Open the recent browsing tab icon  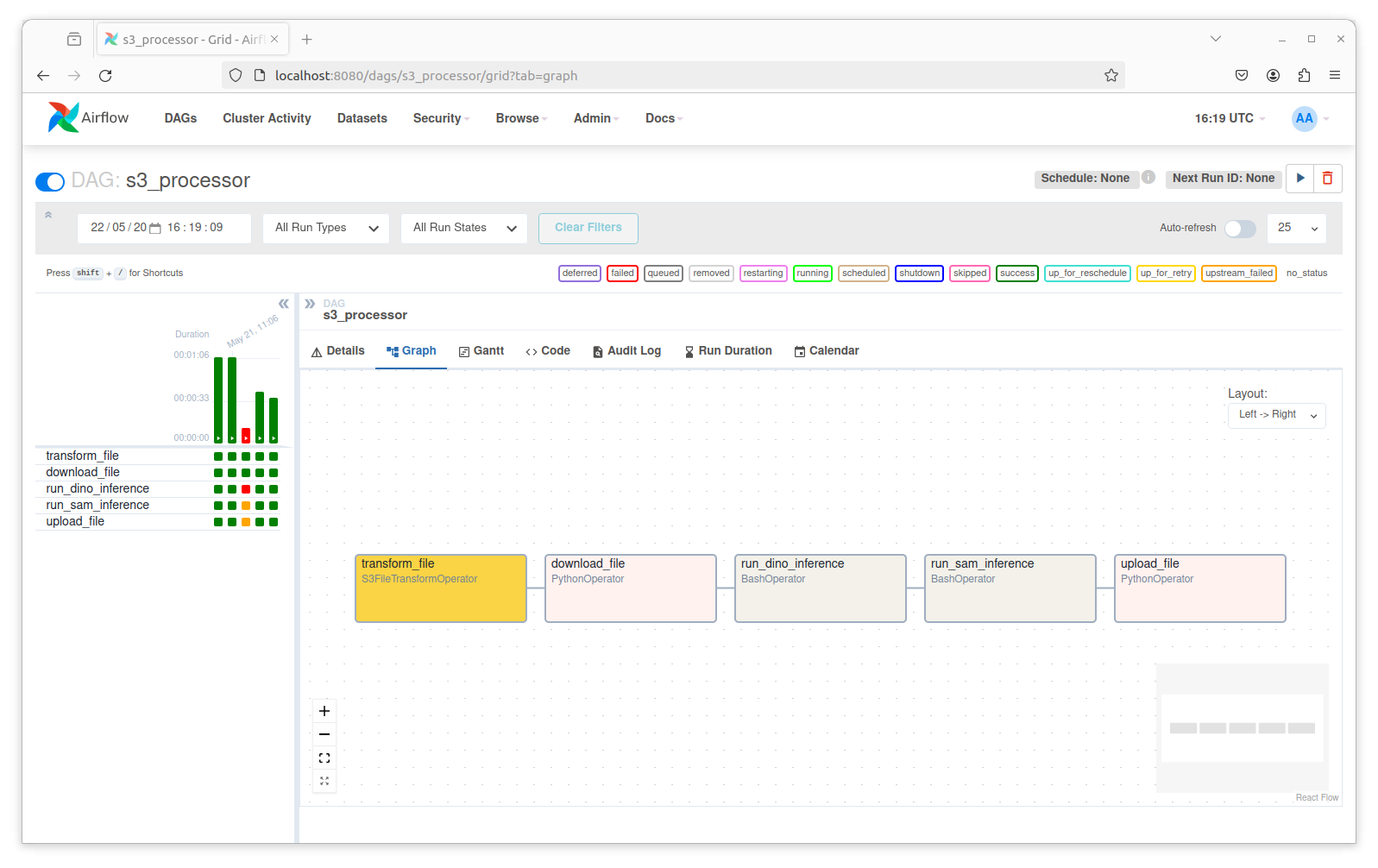[x=74, y=40]
